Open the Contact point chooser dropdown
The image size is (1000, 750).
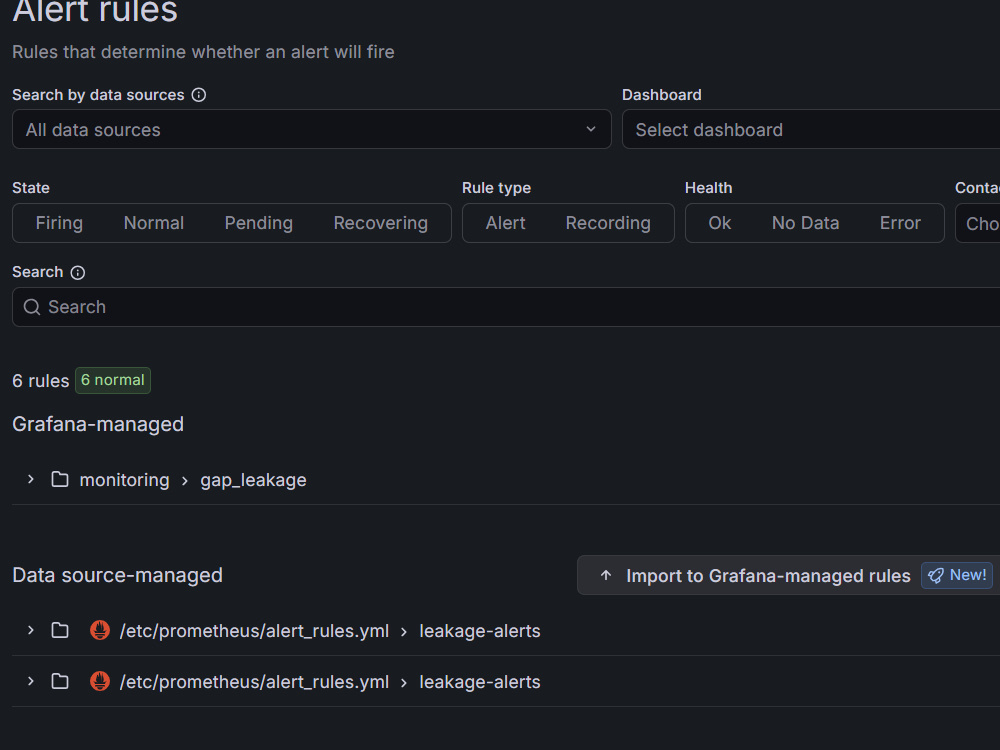(978, 223)
